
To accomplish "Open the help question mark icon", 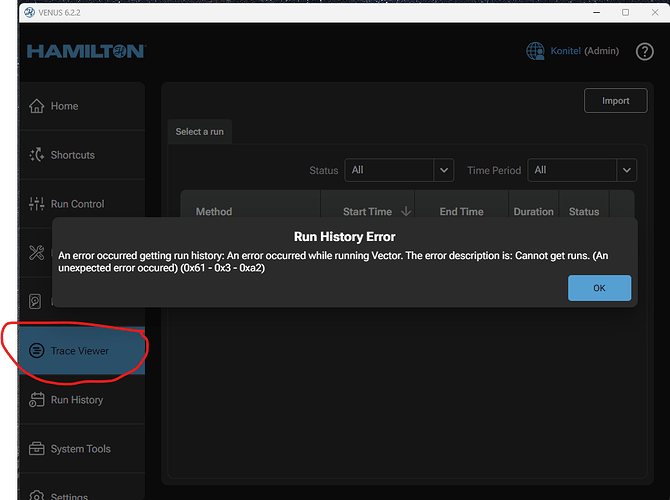I will tap(644, 52).
